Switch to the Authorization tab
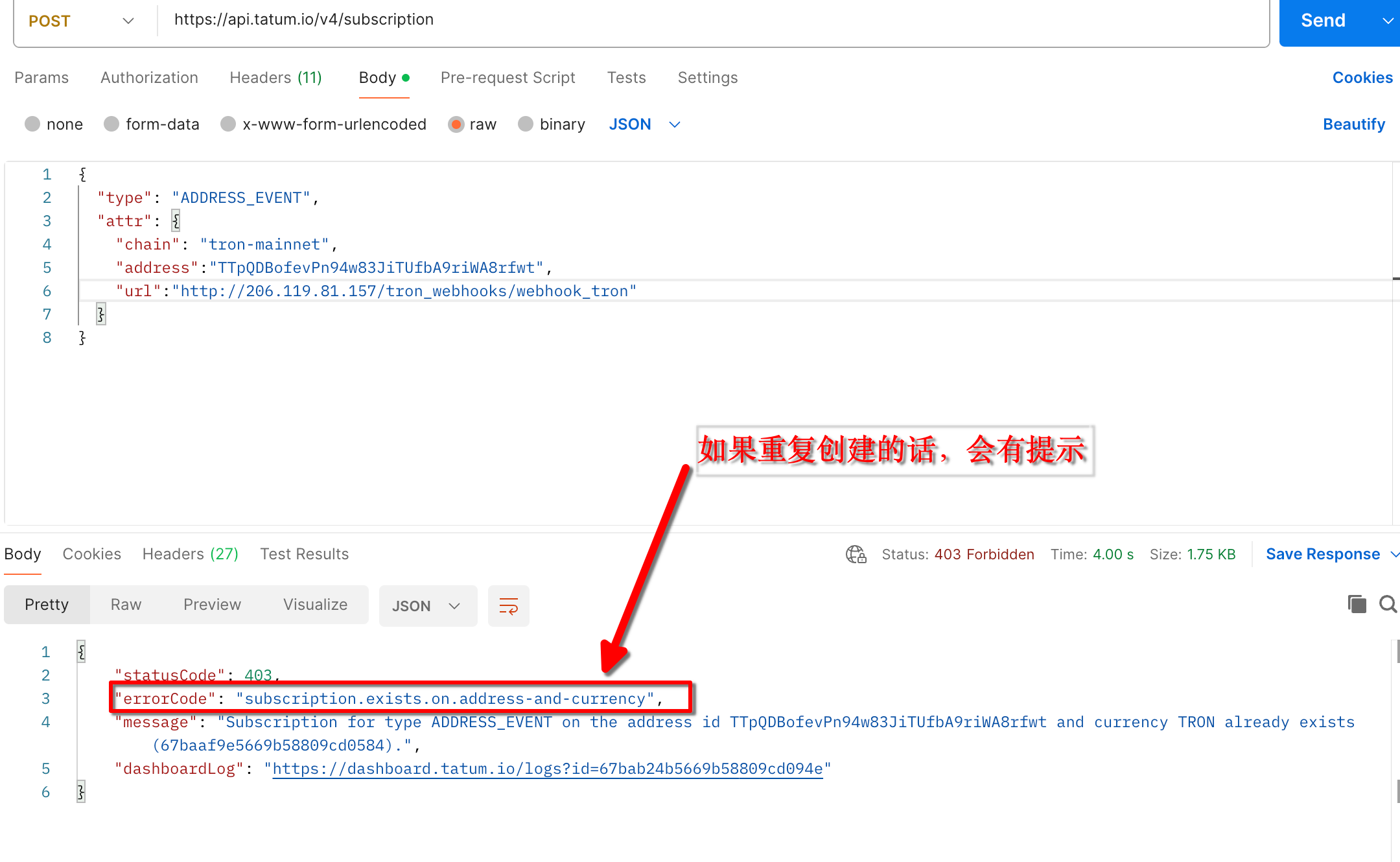1400x862 pixels. (149, 78)
